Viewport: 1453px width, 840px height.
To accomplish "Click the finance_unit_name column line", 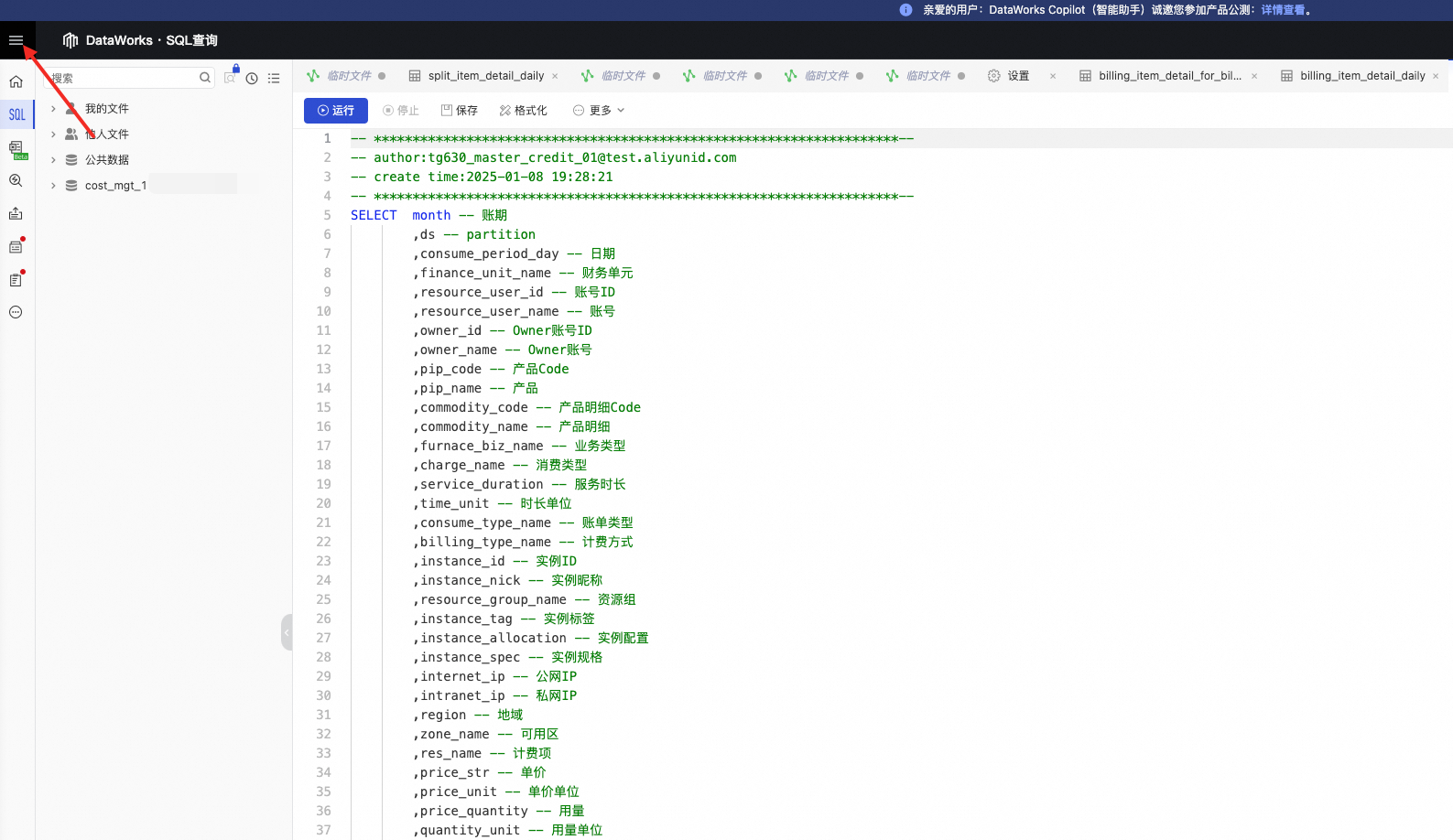I will (x=523, y=273).
